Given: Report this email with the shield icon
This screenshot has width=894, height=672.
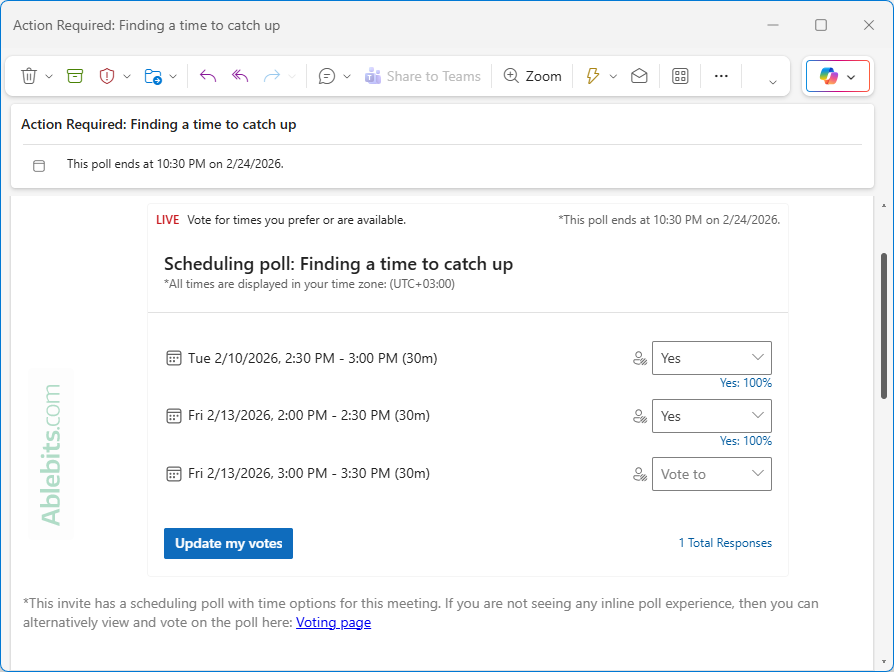Looking at the screenshot, I should tap(107, 76).
